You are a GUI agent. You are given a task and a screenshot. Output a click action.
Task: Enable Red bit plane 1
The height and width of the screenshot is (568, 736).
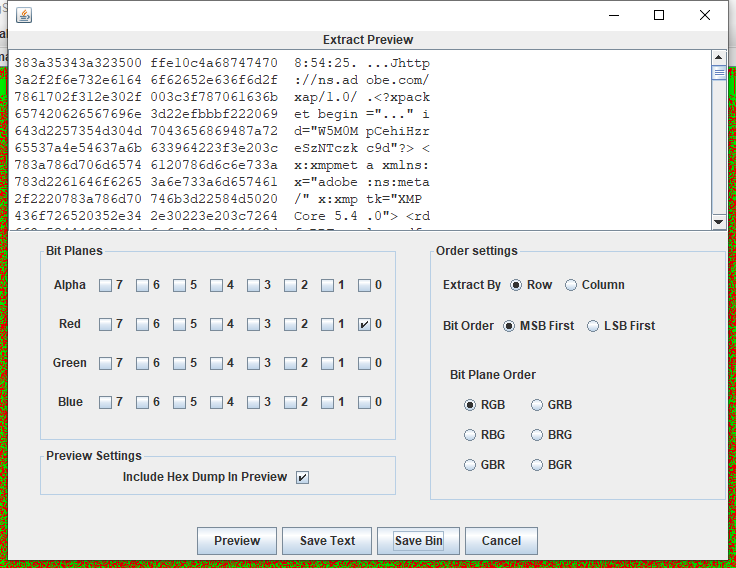tap(327, 324)
